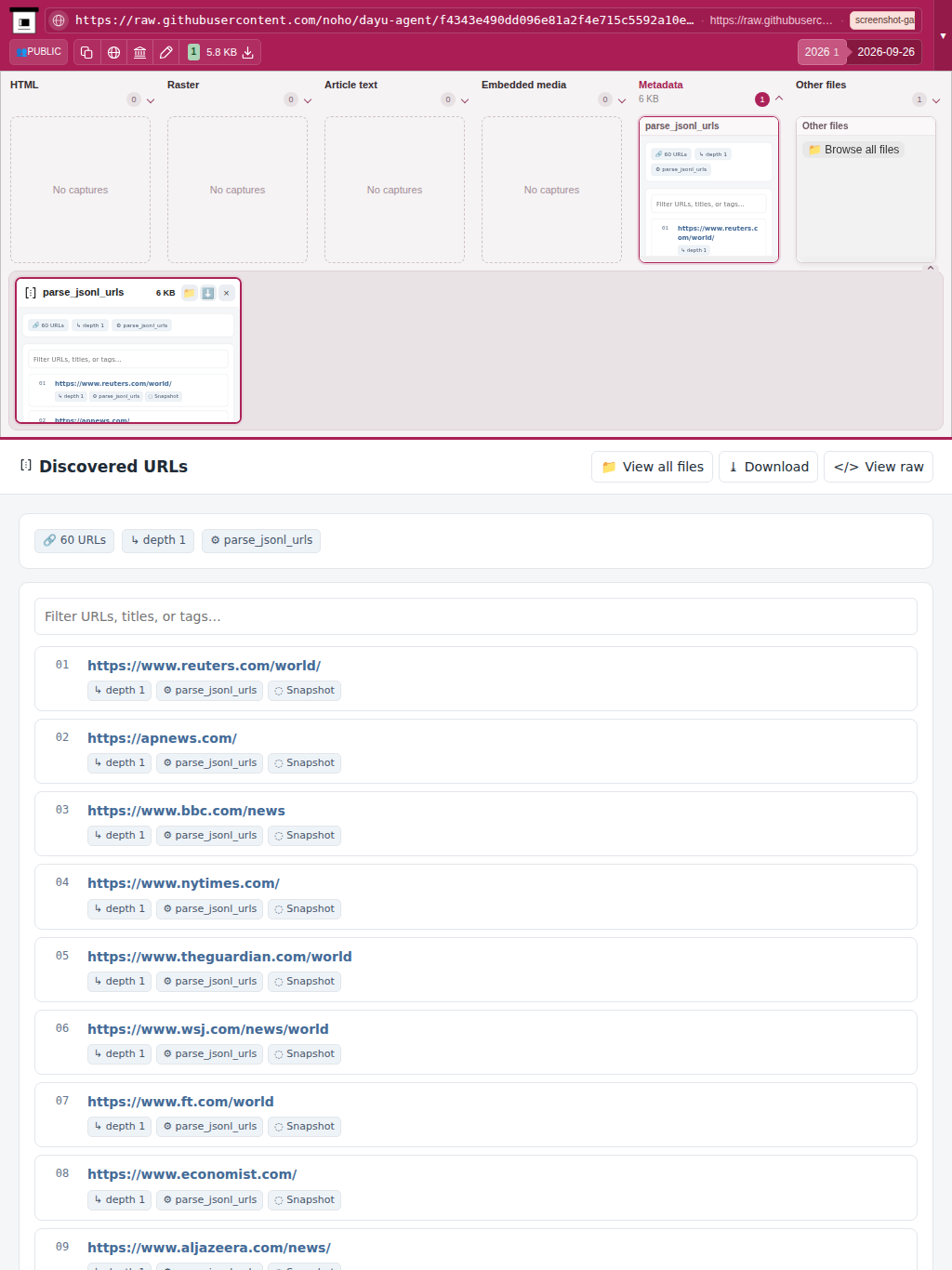Click the depth 1 tag under apnews.com
Screen dimensions: 952x1270
pos(119,763)
